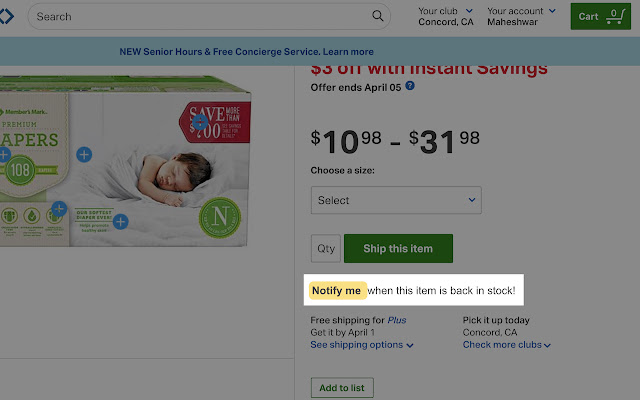This screenshot has width=640, height=400.
Task: Click the plus hotspot left of the sleeping baby
Action: [x=84, y=155]
